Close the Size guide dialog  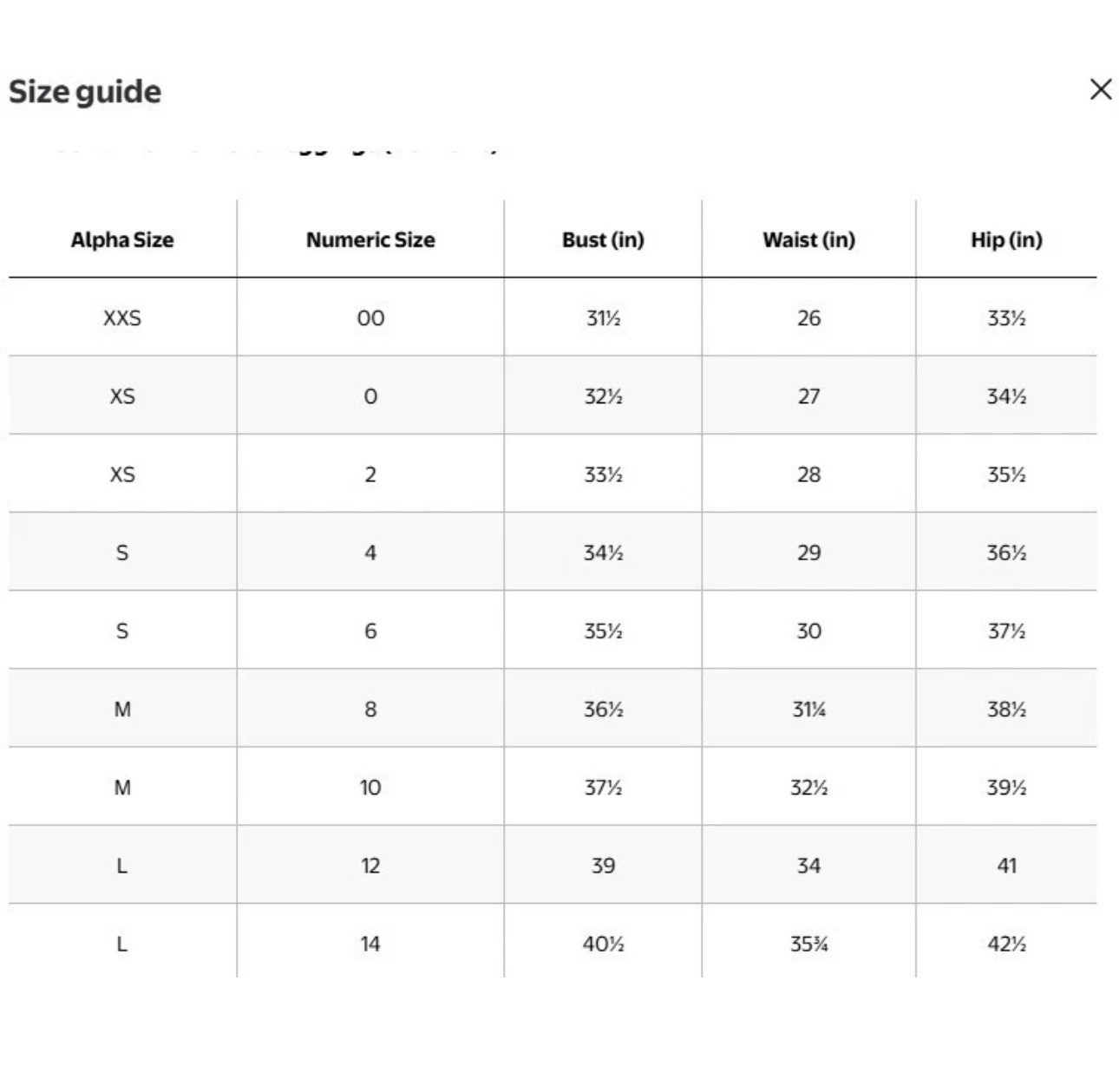(x=1100, y=89)
